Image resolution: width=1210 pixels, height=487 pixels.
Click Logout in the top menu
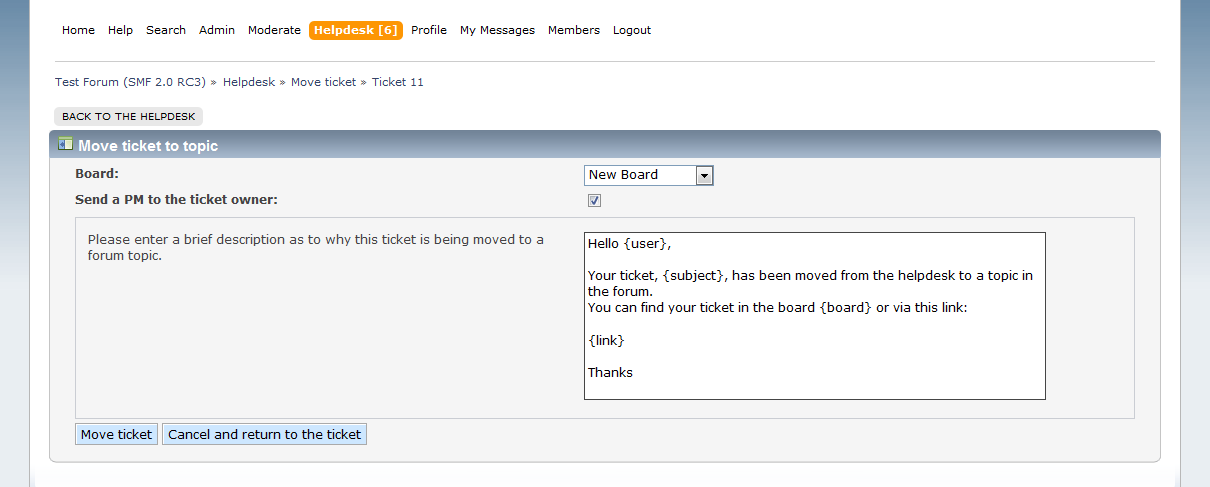632,30
